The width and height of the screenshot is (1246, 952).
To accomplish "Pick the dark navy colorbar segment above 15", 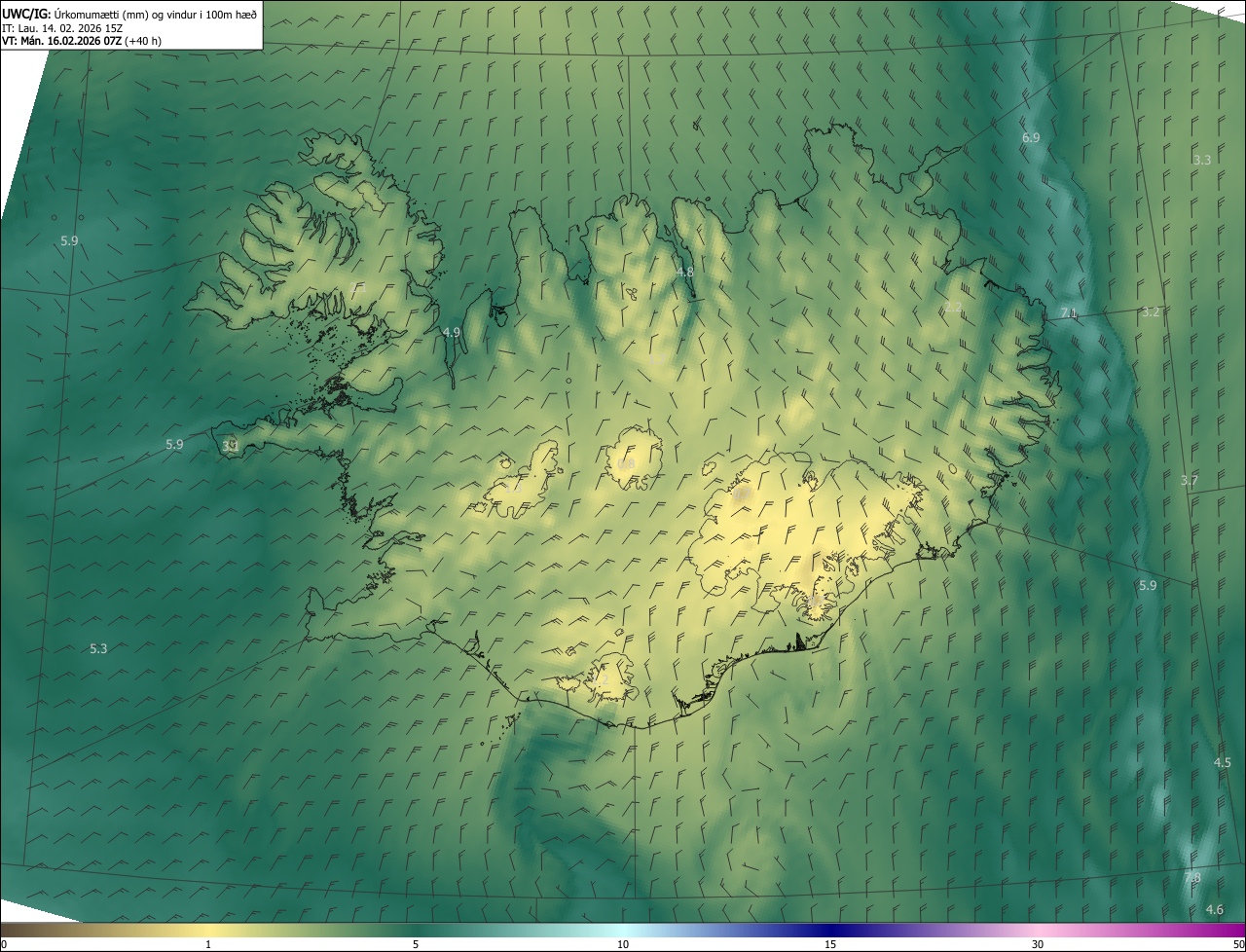I will pyautogui.click(x=830, y=931).
